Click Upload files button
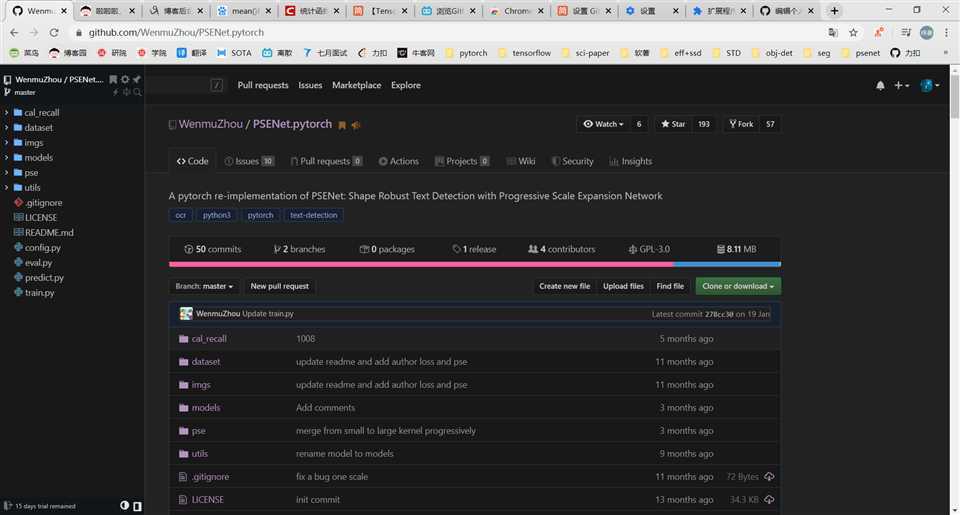The height and width of the screenshot is (515, 960). click(623, 286)
